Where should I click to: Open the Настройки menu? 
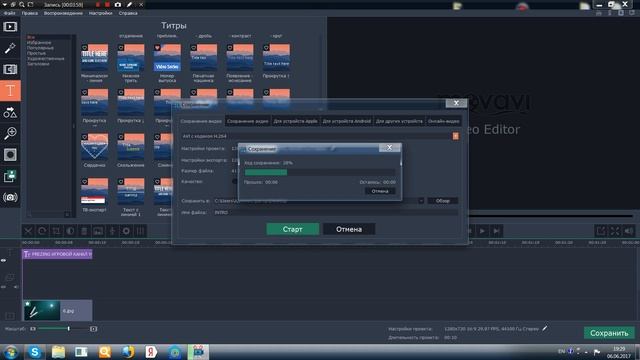[100, 13]
